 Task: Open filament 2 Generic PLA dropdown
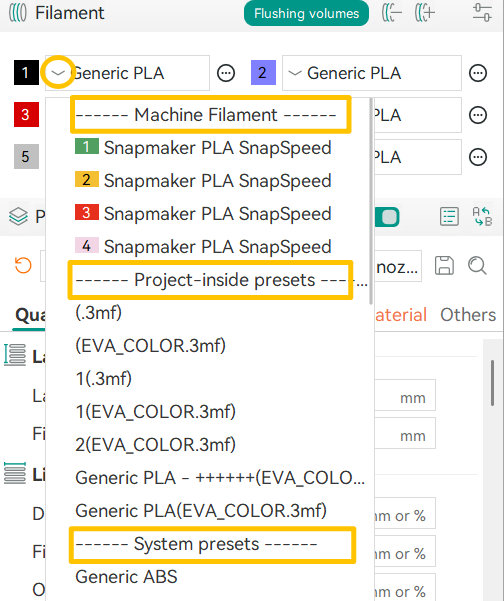(x=372, y=73)
